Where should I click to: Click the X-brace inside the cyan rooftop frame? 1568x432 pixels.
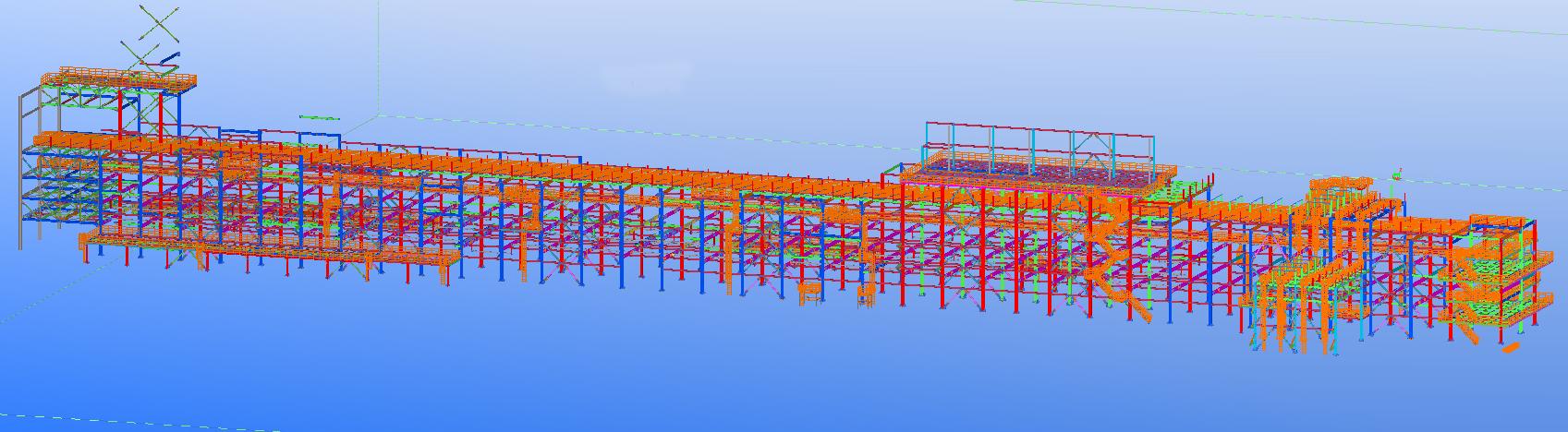coord(1094,146)
